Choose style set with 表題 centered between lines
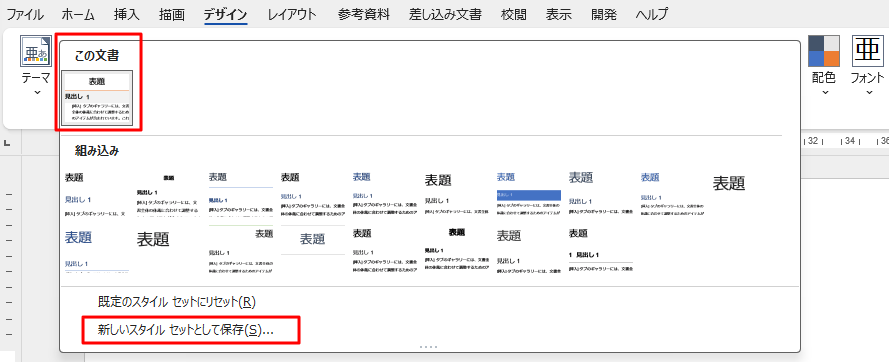Viewport: 889px width, 362px height. (312, 250)
